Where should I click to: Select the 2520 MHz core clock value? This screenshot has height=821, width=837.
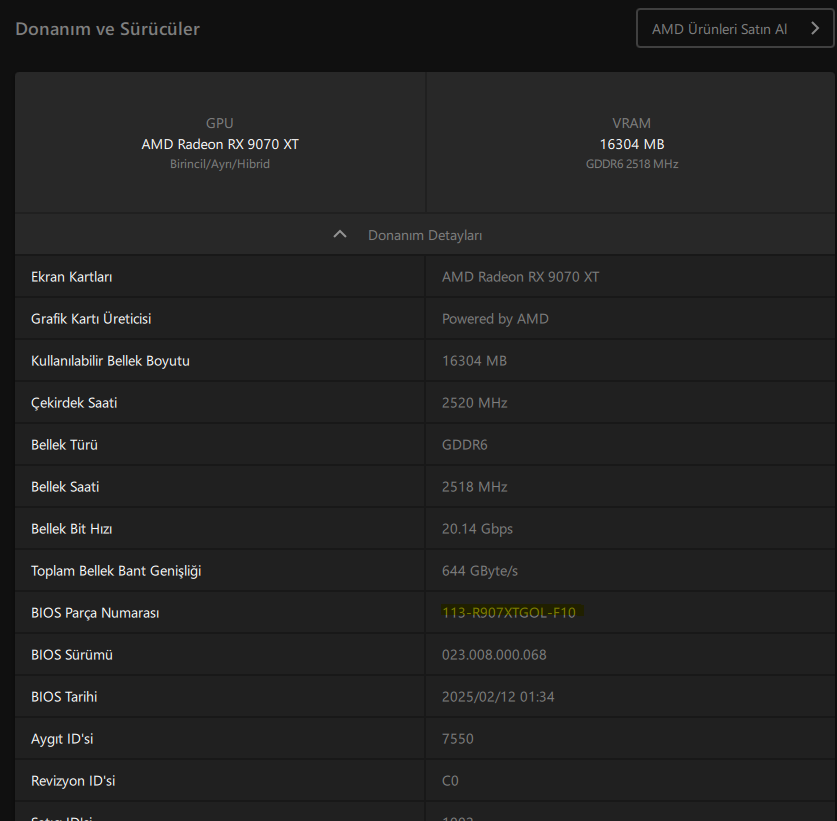pos(475,403)
